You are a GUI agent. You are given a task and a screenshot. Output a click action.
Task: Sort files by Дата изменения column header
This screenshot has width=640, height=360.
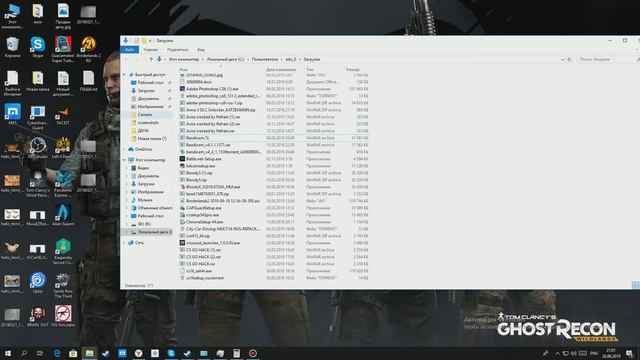[x=281, y=70]
